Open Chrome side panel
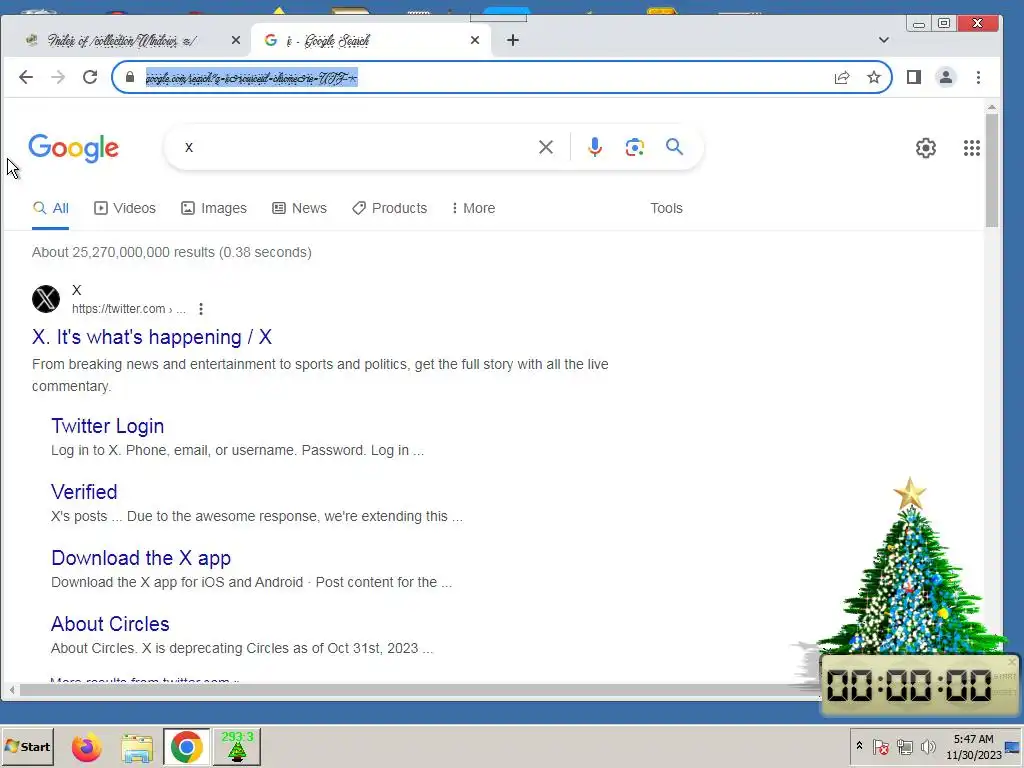 [914, 78]
